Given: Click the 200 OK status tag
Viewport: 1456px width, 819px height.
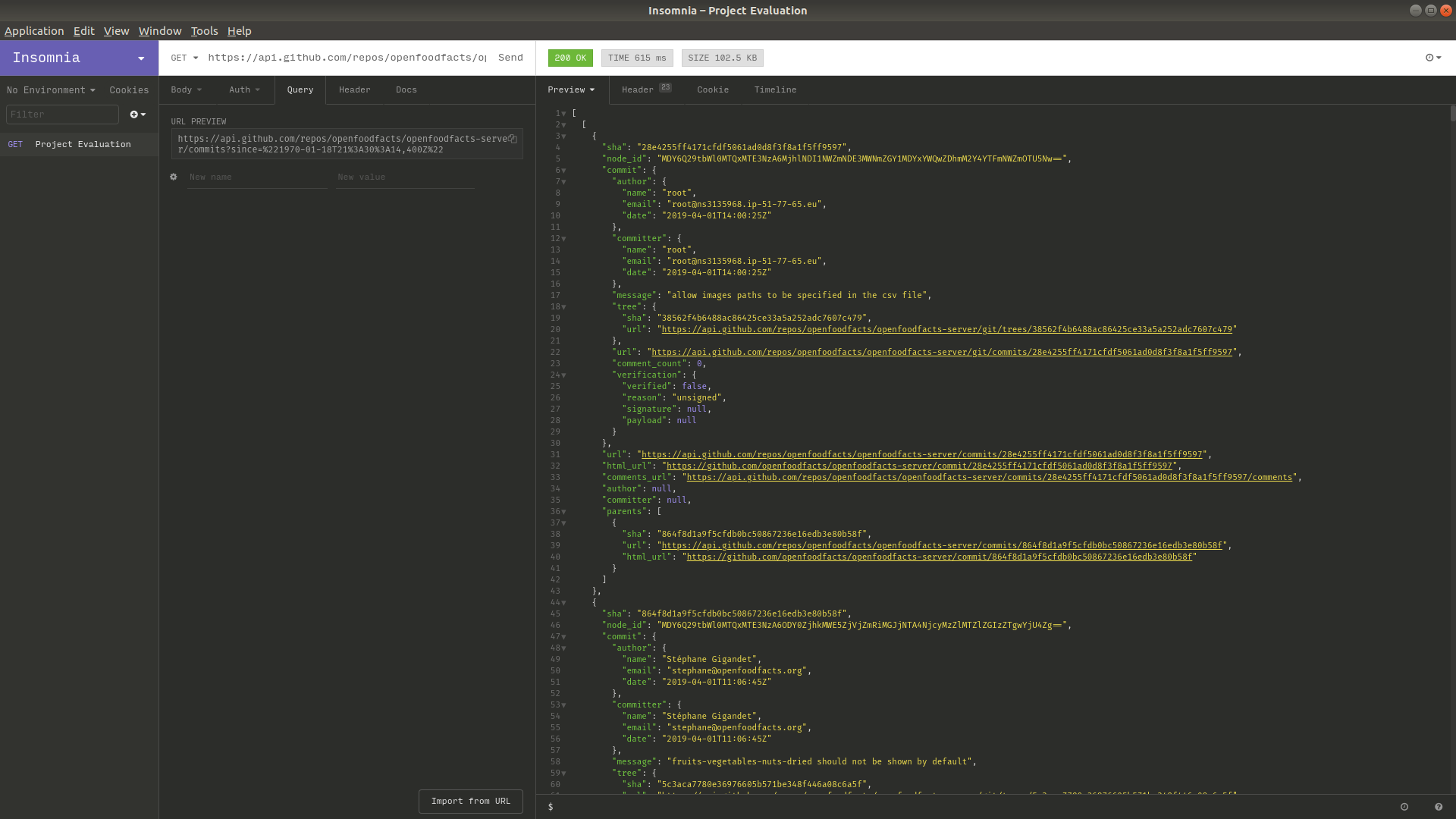Looking at the screenshot, I should [570, 58].
